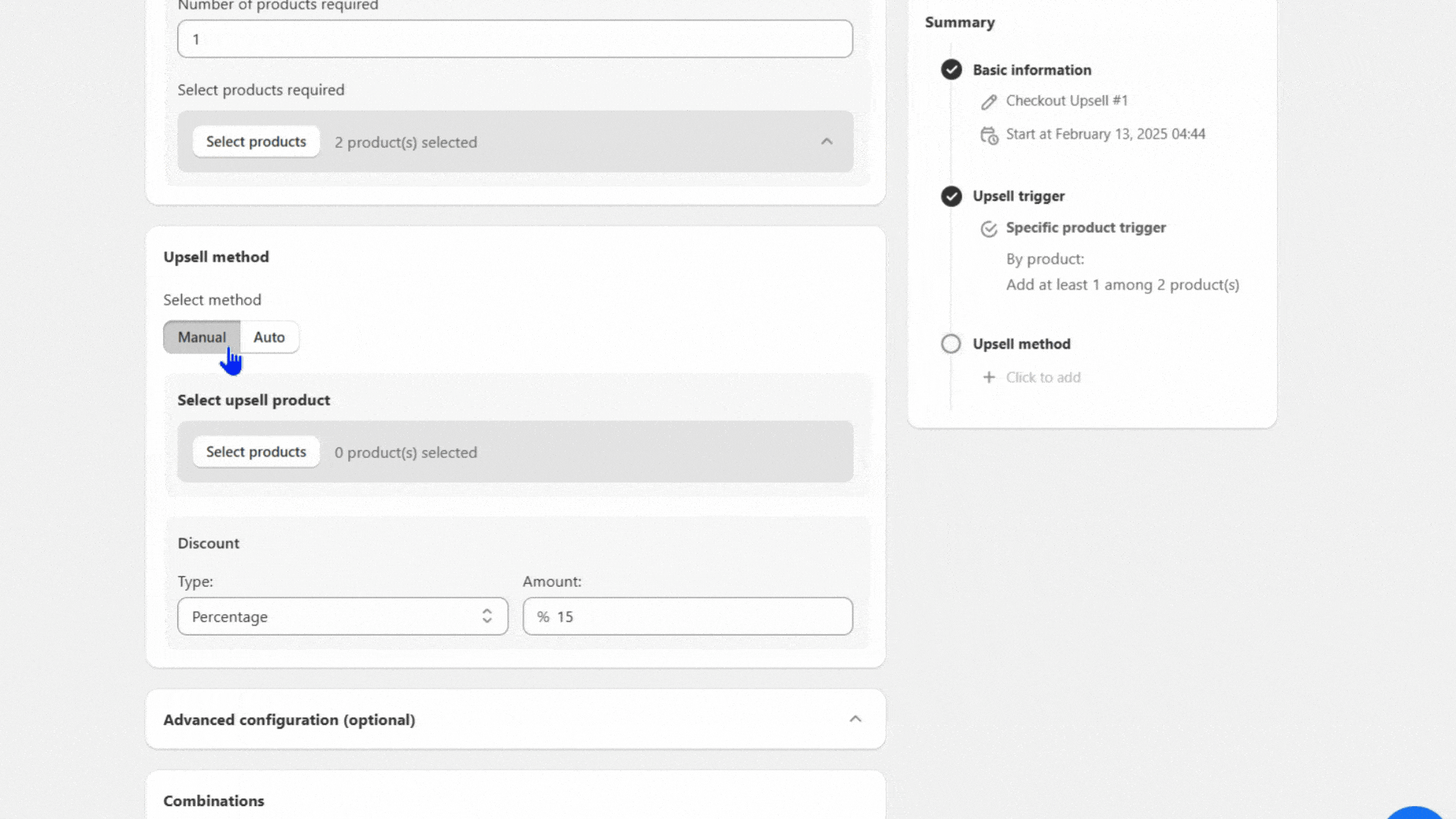Click the Basic information checkmark icon
This screenshot has height=819, width=1456.
point(951,70)
